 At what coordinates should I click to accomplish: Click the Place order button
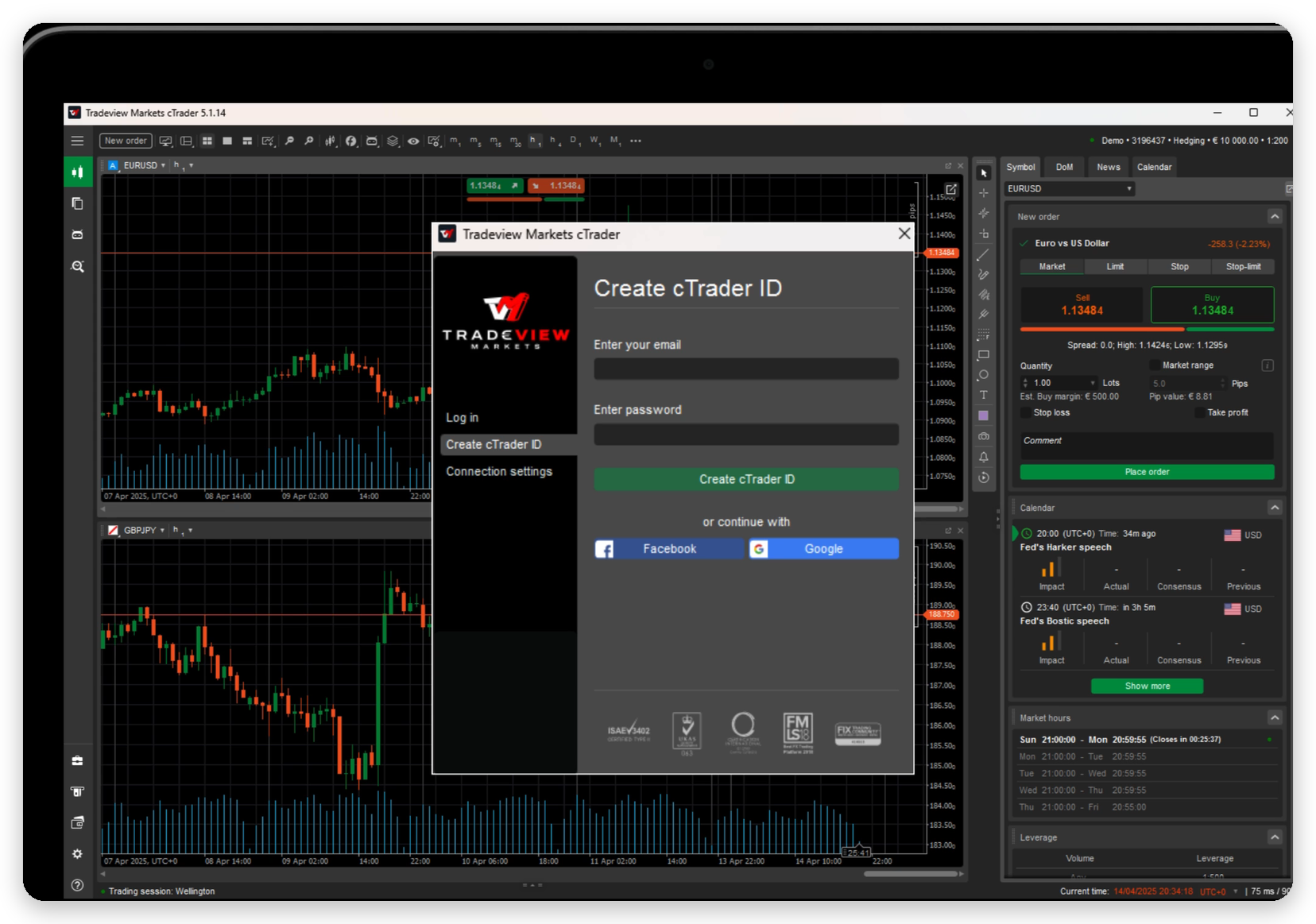[1147, 472]
